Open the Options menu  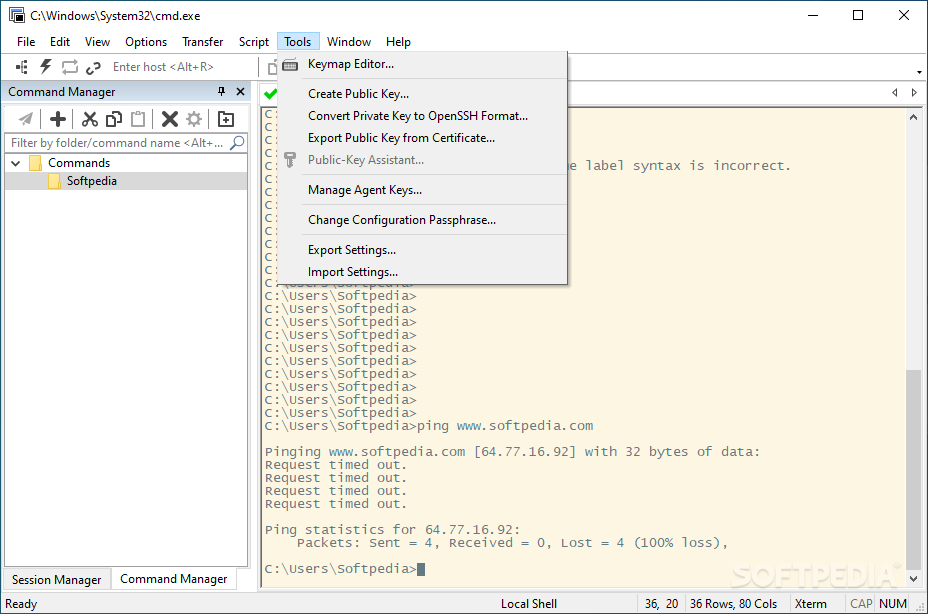(146, 42)
